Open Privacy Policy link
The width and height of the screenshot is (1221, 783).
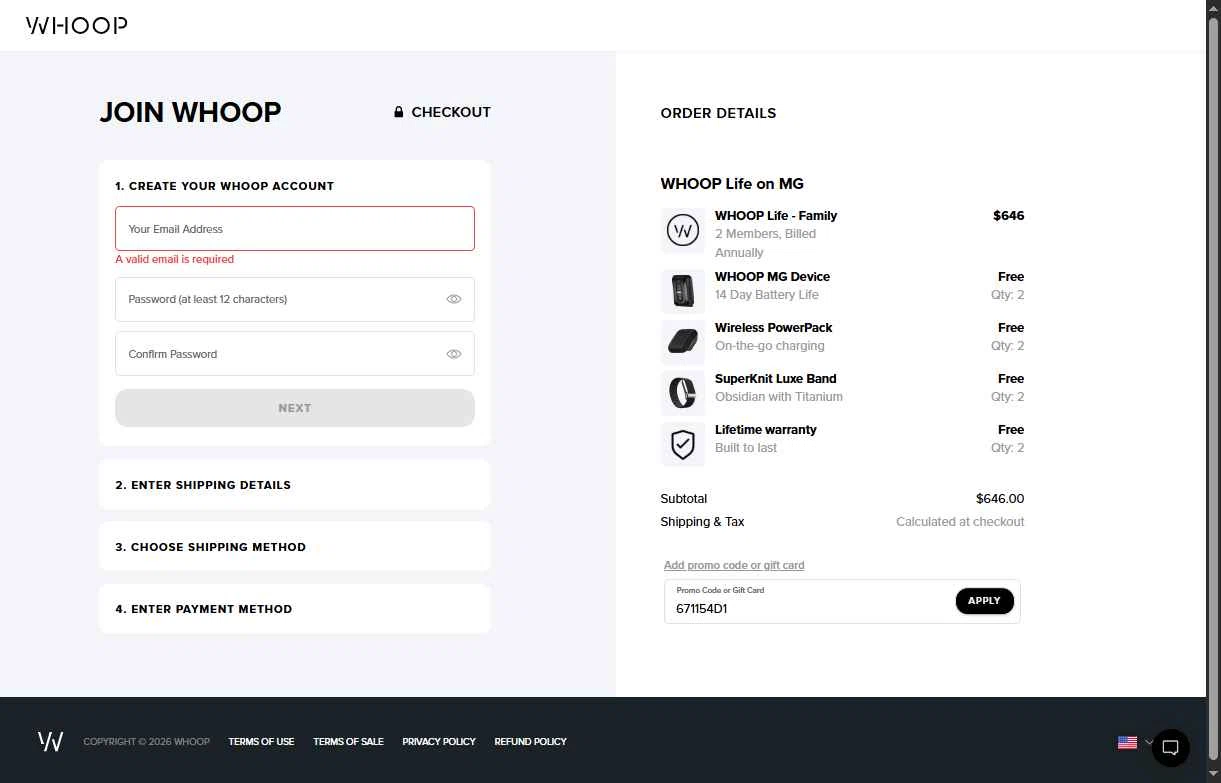coord(439,742)
